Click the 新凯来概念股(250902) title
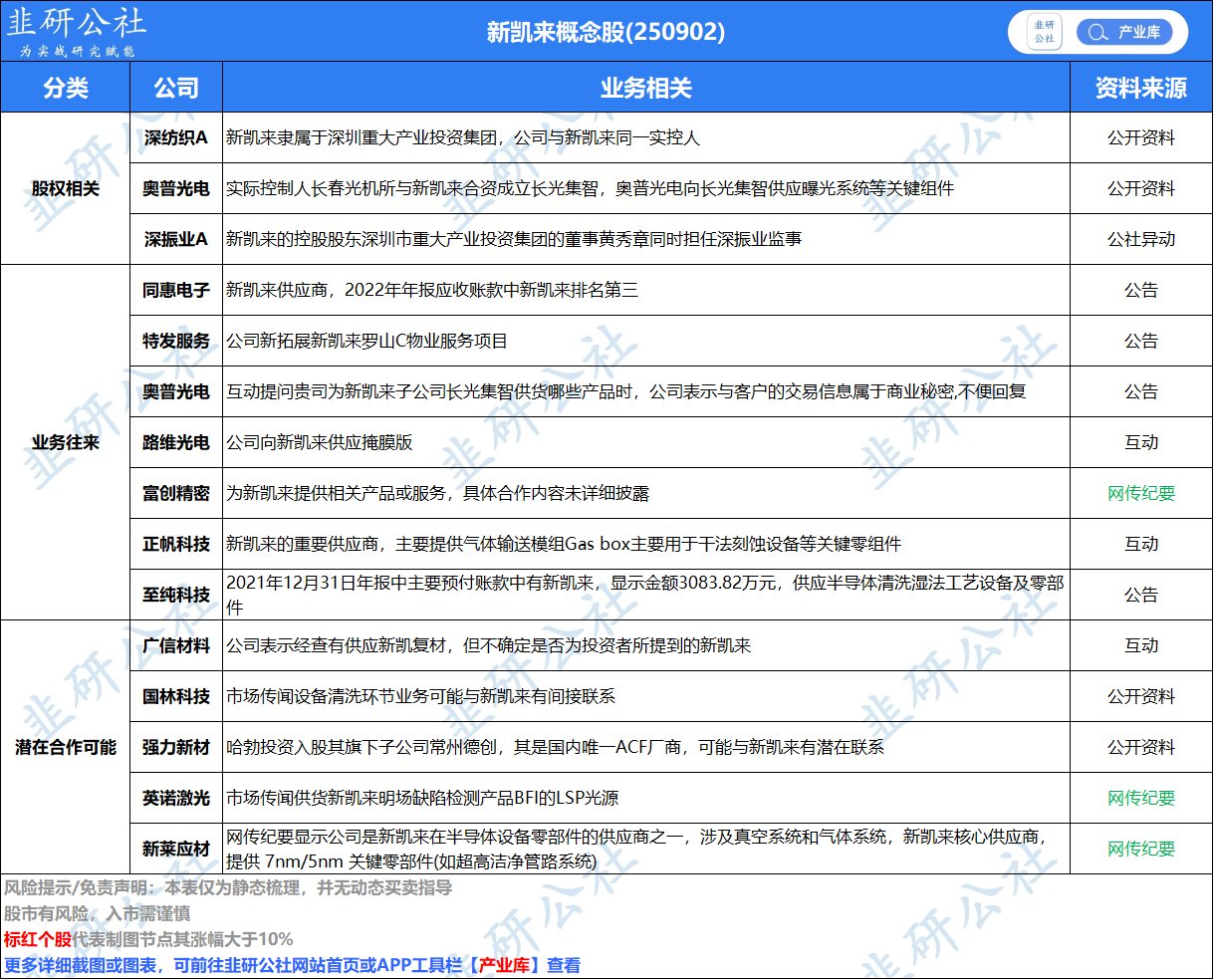The height and width of the screenshot is (980, 1214). (606, 32)
